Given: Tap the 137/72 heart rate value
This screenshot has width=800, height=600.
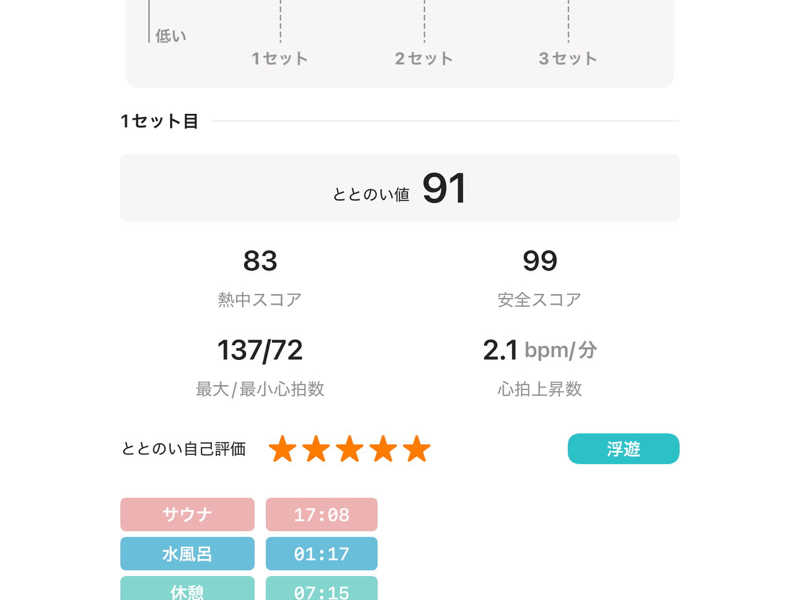Looking at the screenshot, I should [260, 350].
